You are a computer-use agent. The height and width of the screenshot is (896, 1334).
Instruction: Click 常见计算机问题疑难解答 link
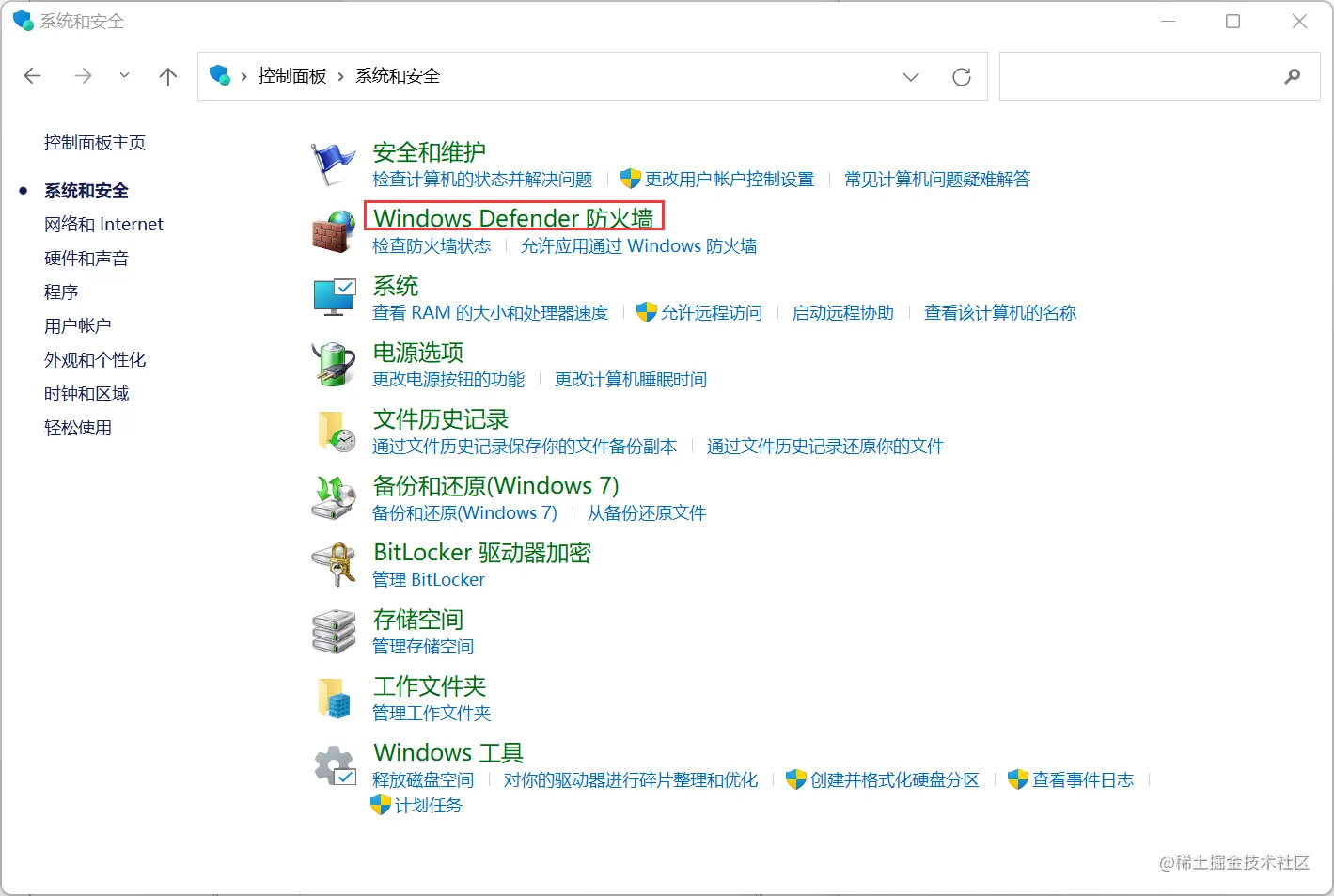tap(937, 180)
